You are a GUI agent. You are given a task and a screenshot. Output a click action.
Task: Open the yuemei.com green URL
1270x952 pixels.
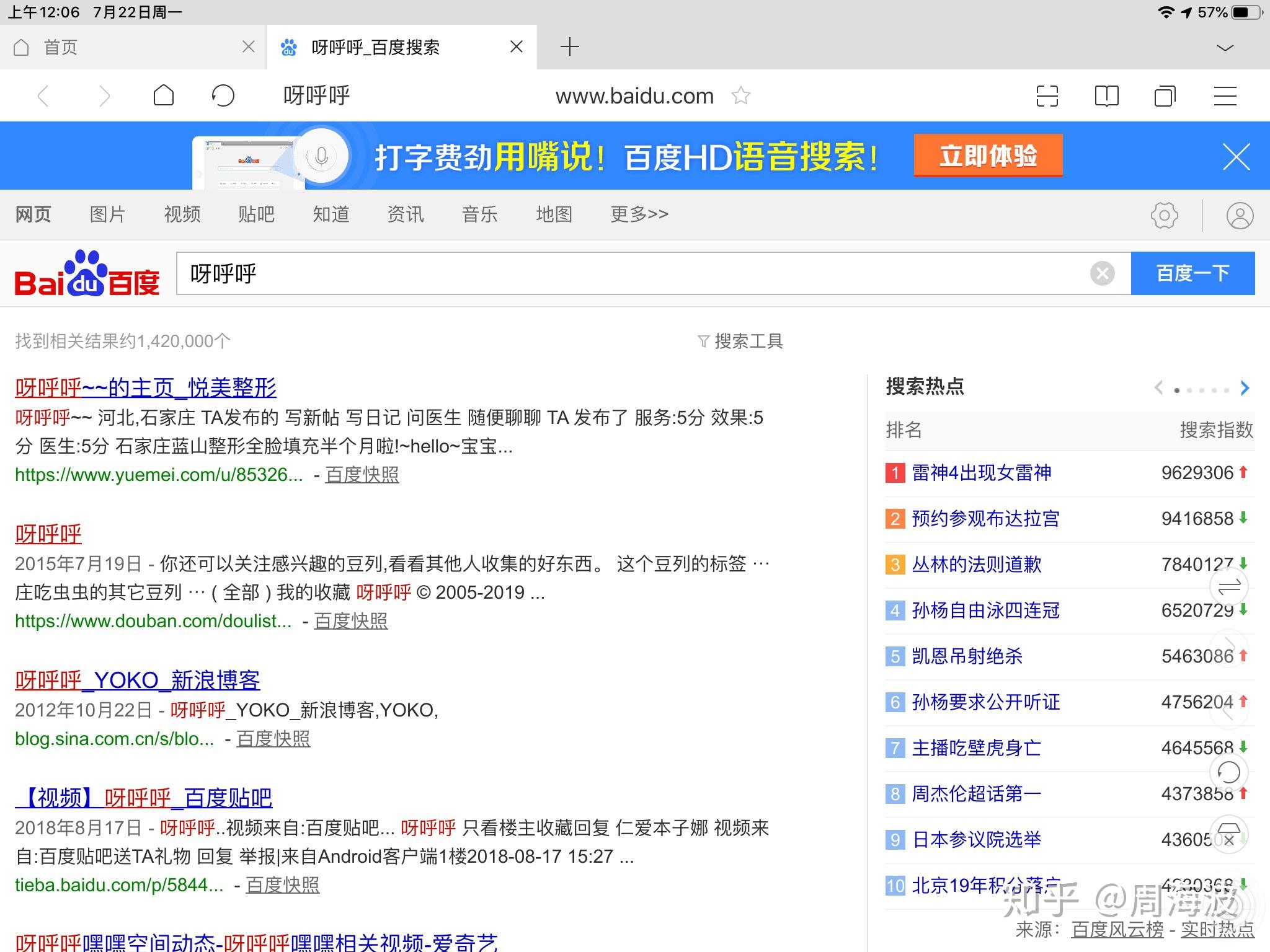tap(159, 475)
